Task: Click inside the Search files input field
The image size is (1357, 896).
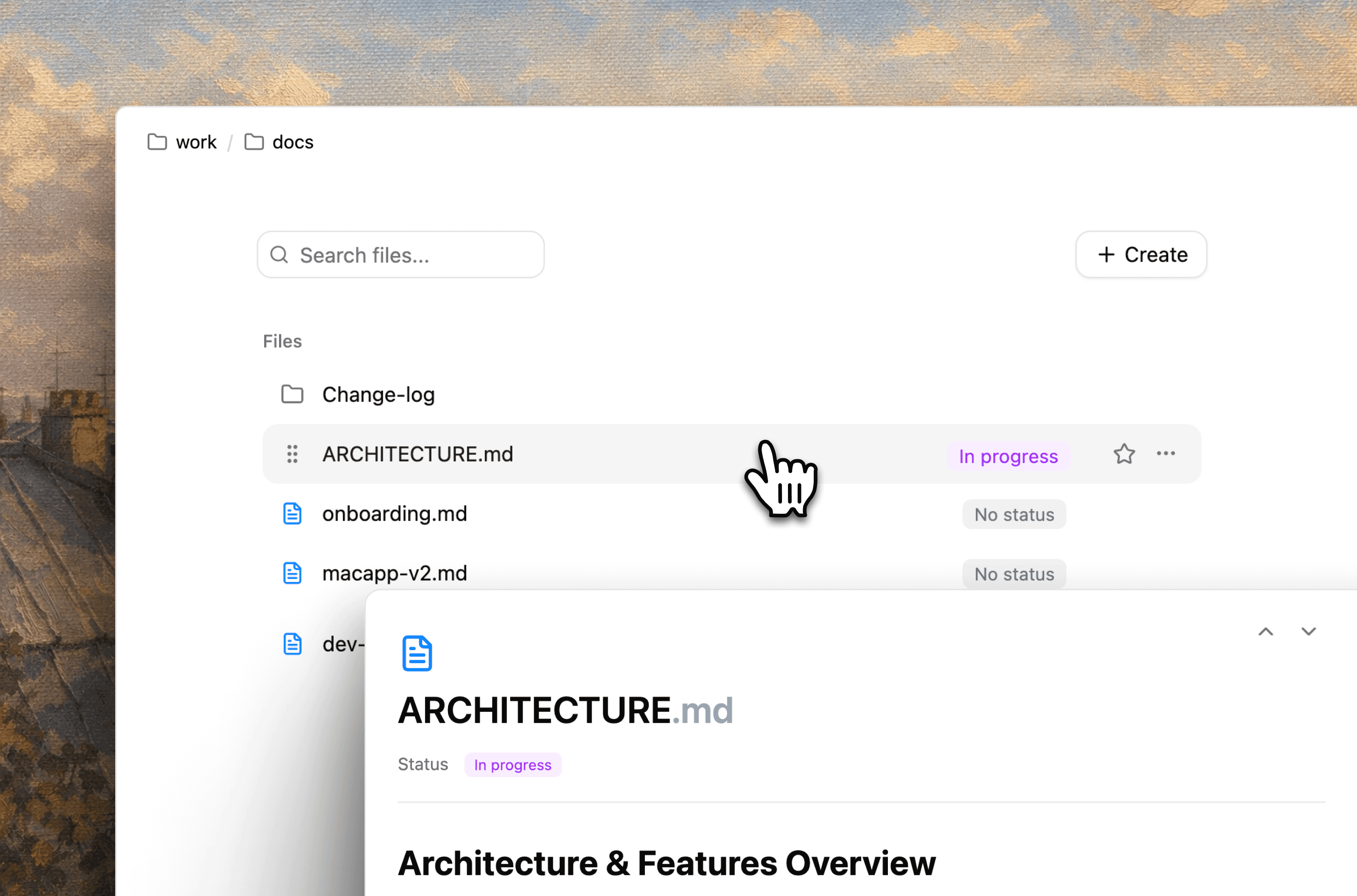Action: tap(400, 254)
